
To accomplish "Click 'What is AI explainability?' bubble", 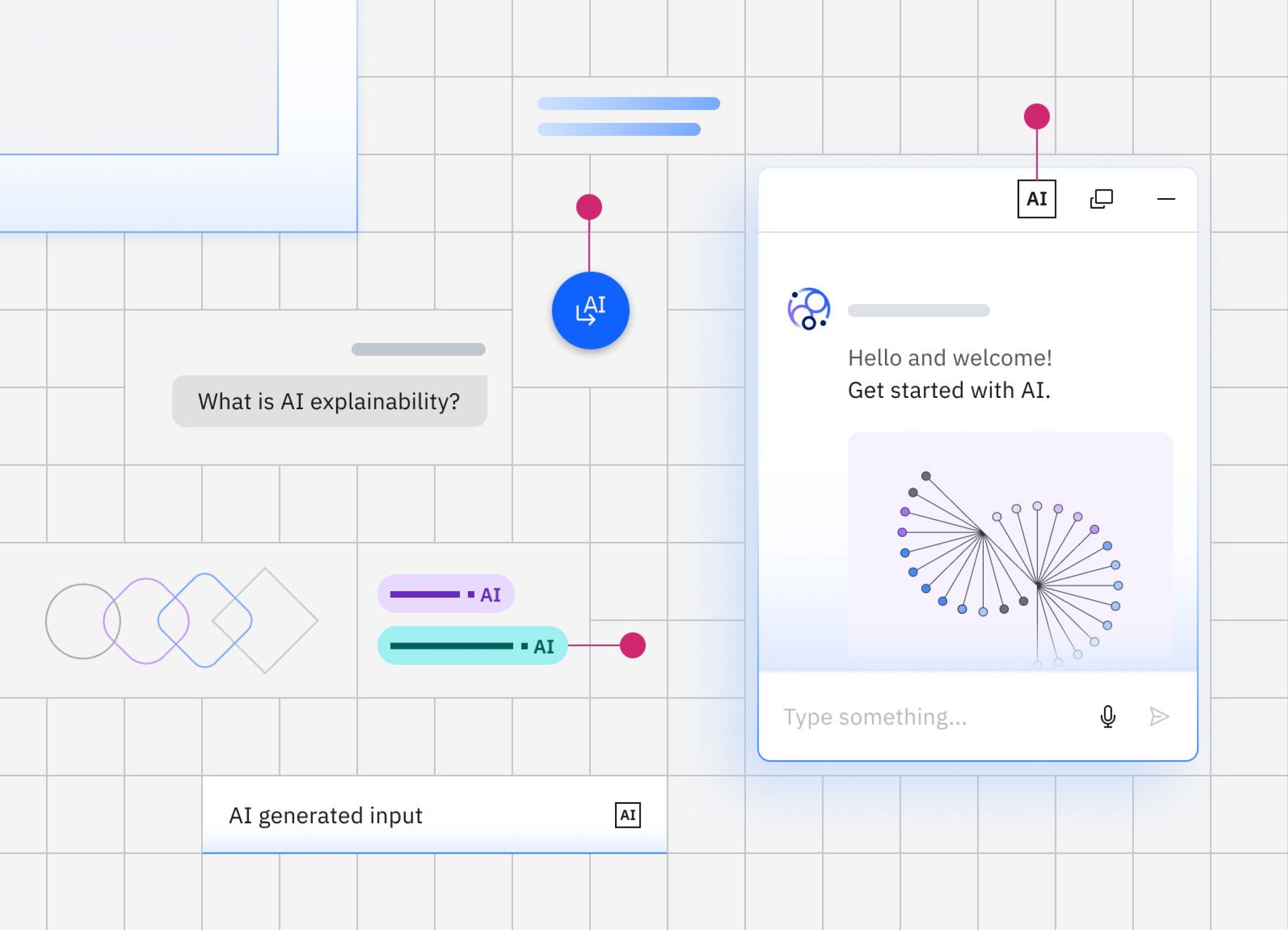I will coord(330,401).
